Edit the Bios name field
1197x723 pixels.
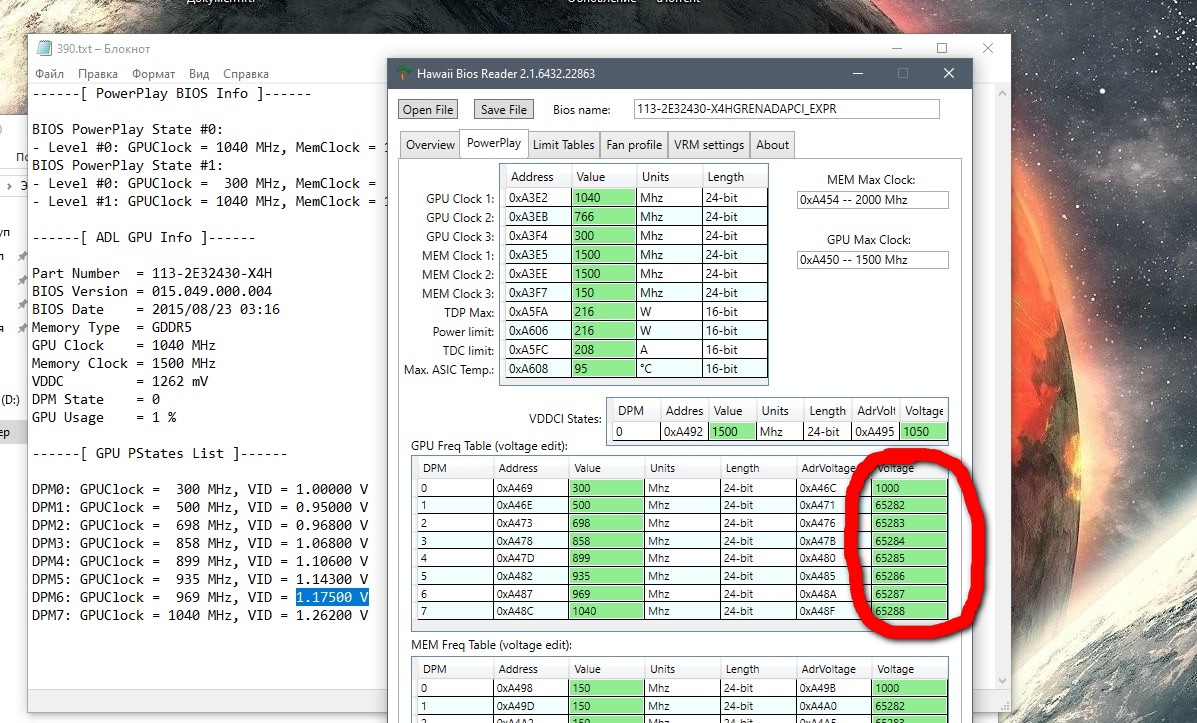click(x=786, y=108)
